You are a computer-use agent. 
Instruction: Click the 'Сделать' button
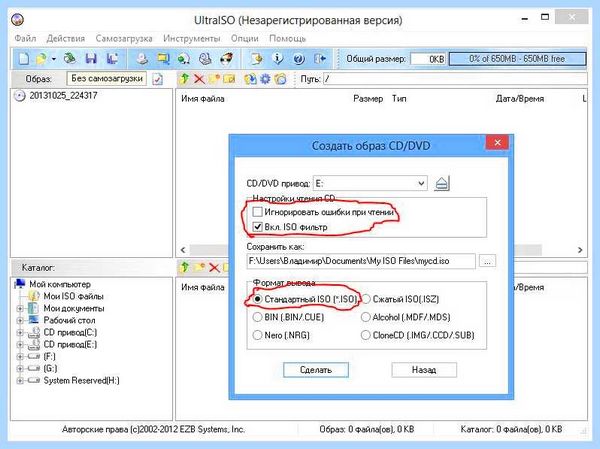(316, 370)
